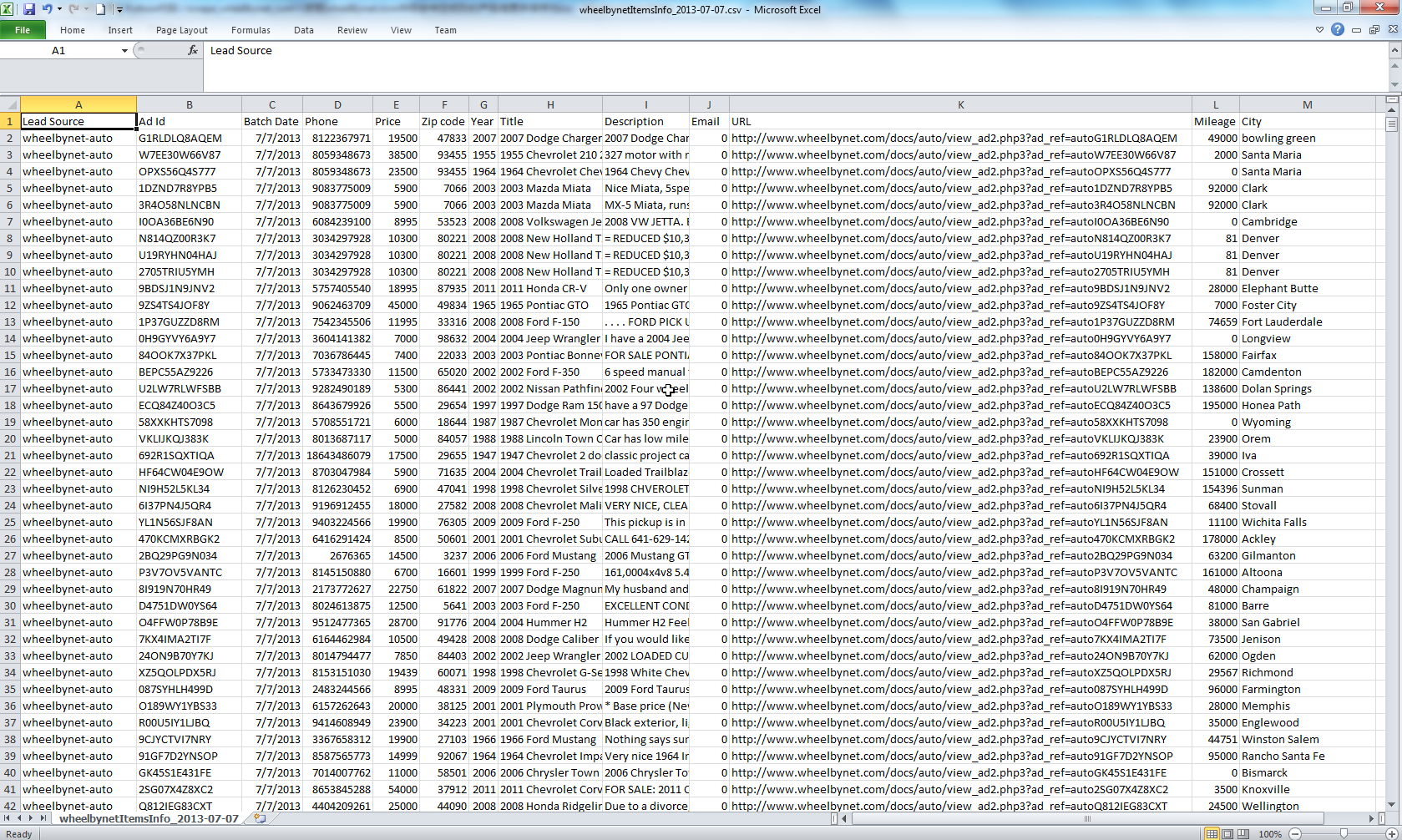The height and width of the screenshot is (840, 1402).
Task: Click the vertical scrollbar thumb
Action: [x=1391, y=124]
